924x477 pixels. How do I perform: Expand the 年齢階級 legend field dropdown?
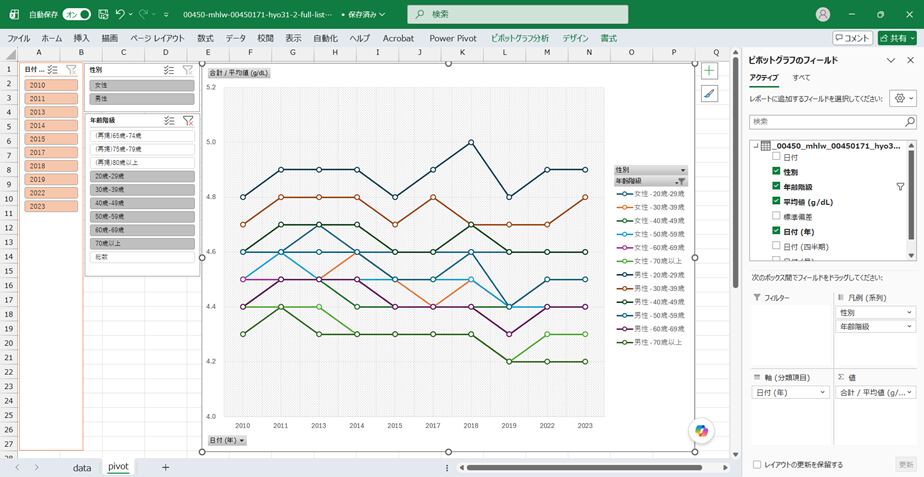click(x=874, y=326)
